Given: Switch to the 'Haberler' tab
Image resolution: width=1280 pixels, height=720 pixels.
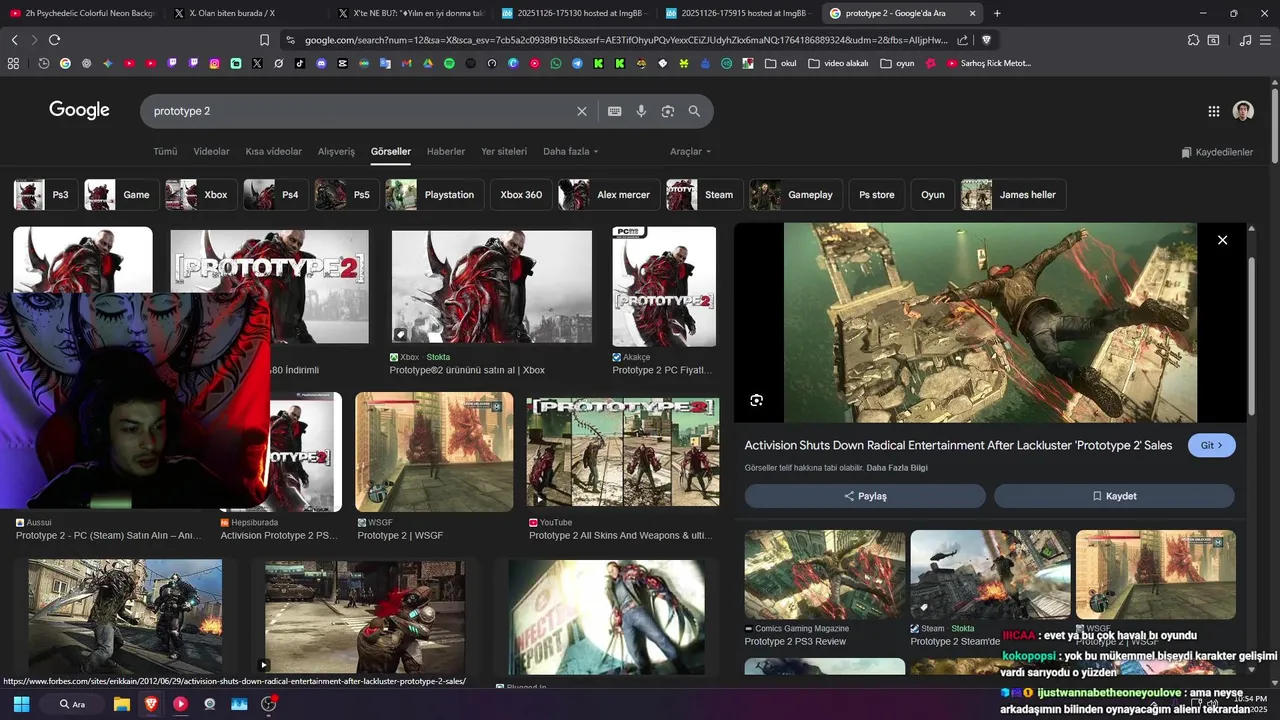Looking at the screenshot, I should [x=446, y=152].
